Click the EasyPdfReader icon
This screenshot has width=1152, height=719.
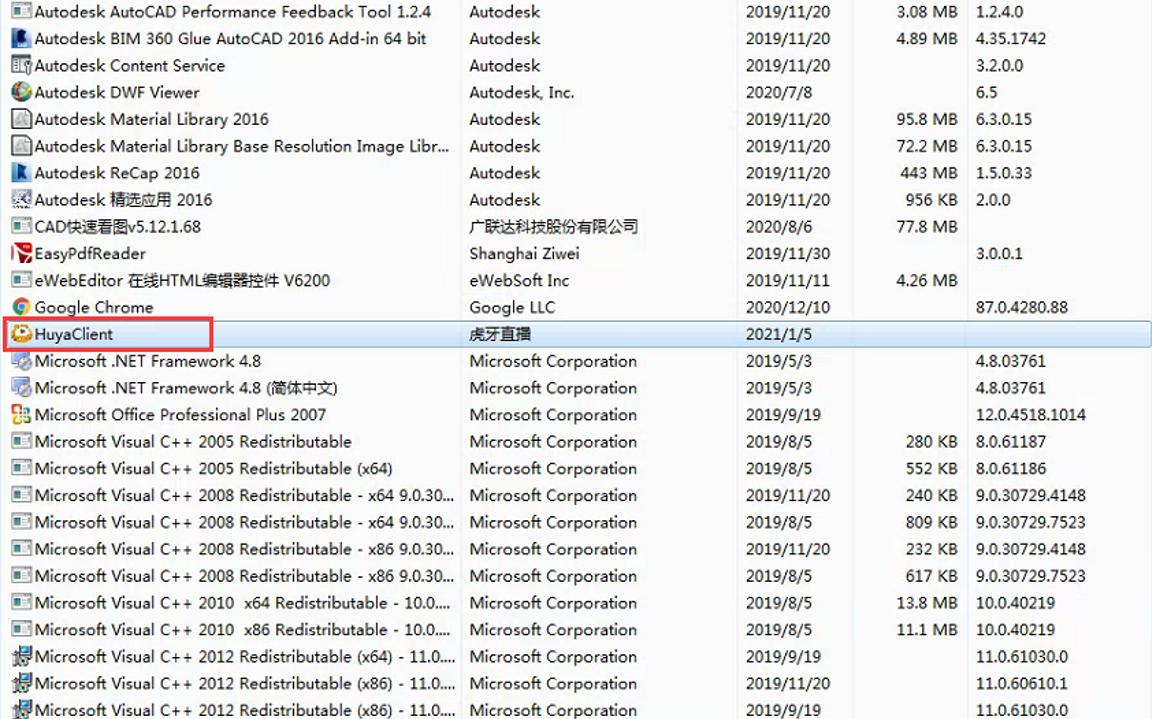pyautogui.click(x=22, y=253)
